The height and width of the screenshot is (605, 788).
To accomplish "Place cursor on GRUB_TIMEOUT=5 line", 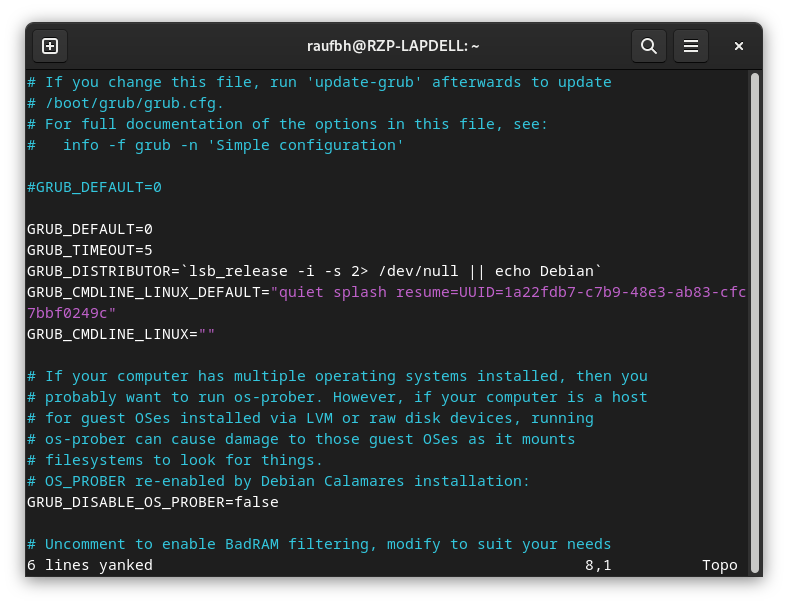I will 89,250.
